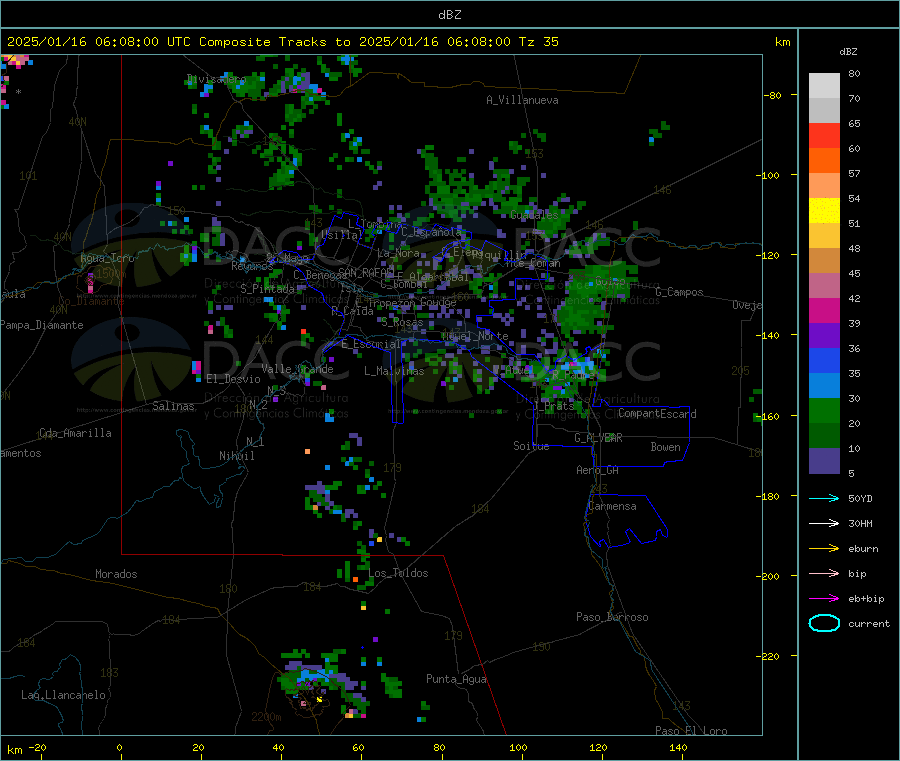900x761 pixels.
Task: Click the El_Desvio map label
Action: tap(233, 379)
